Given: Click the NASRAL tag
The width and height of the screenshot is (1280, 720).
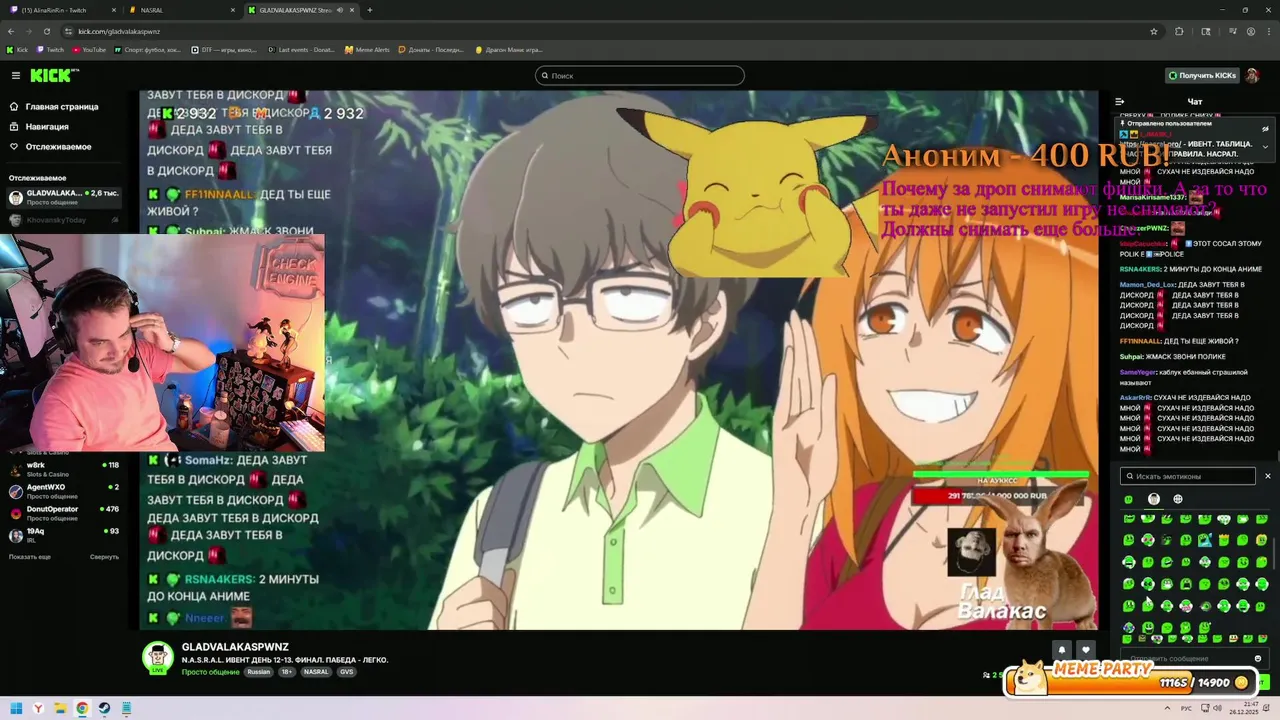Looking at the screenshot, I should point(316,672).
